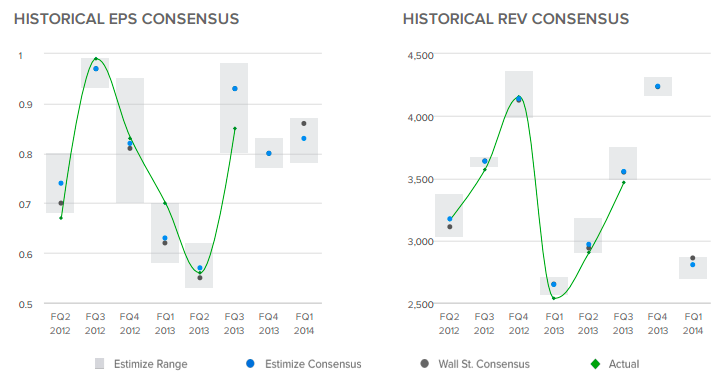Select the EPS Wall St. Consensus dot for FQ2 2013
Viewport: 722px width, 387px height.
tap(200, 278)
